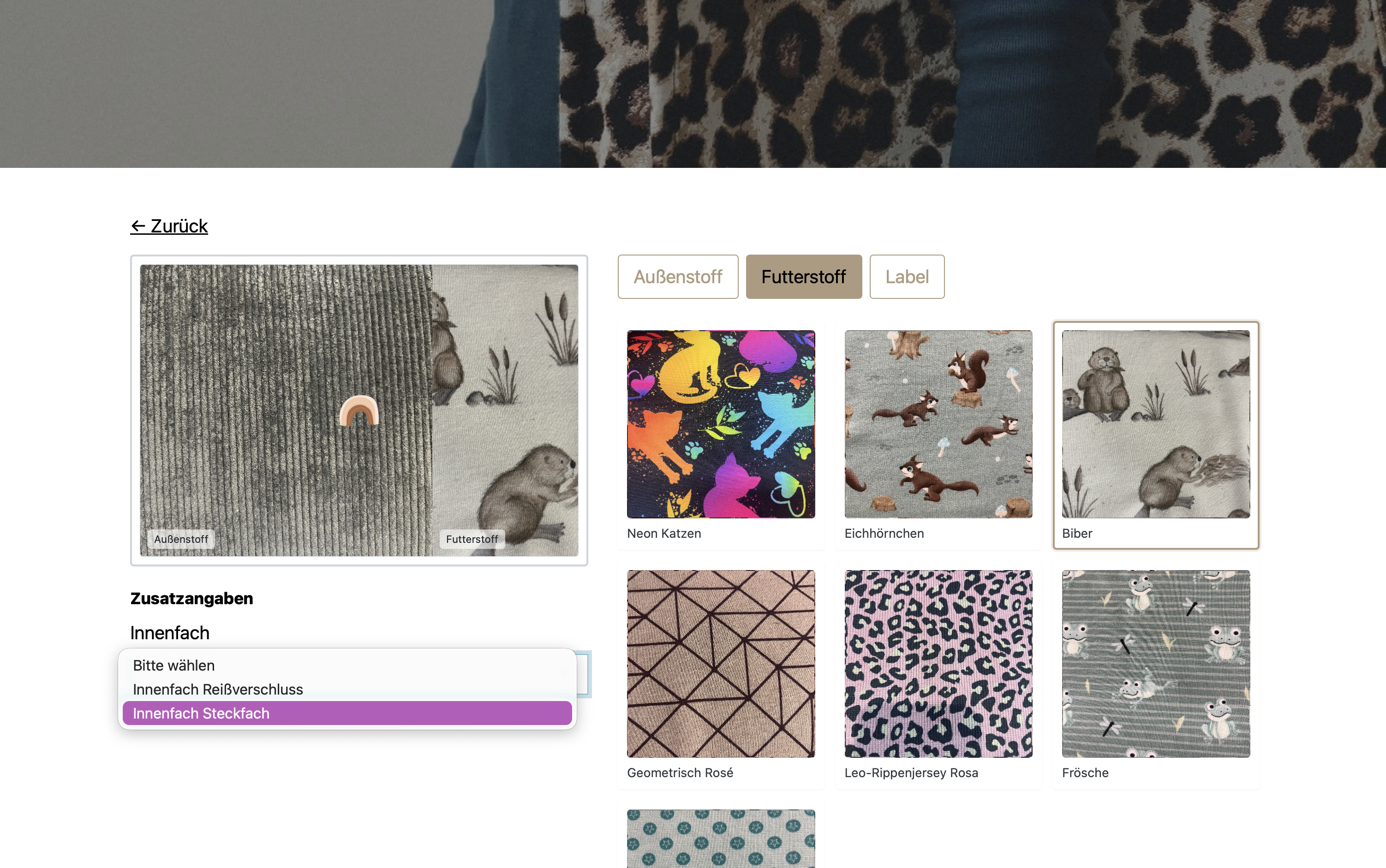
Task: Click the leopard print banner image
Action: click(693, 84)
